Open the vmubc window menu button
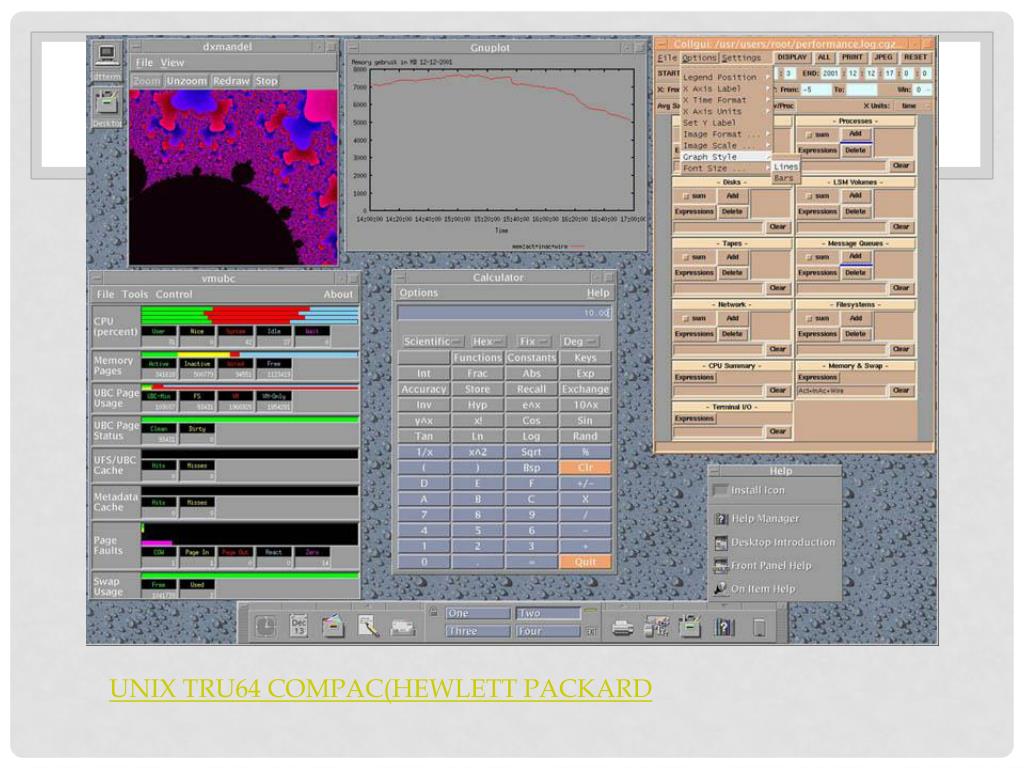This screenshot has height=768, width=1024. point(95,278)
